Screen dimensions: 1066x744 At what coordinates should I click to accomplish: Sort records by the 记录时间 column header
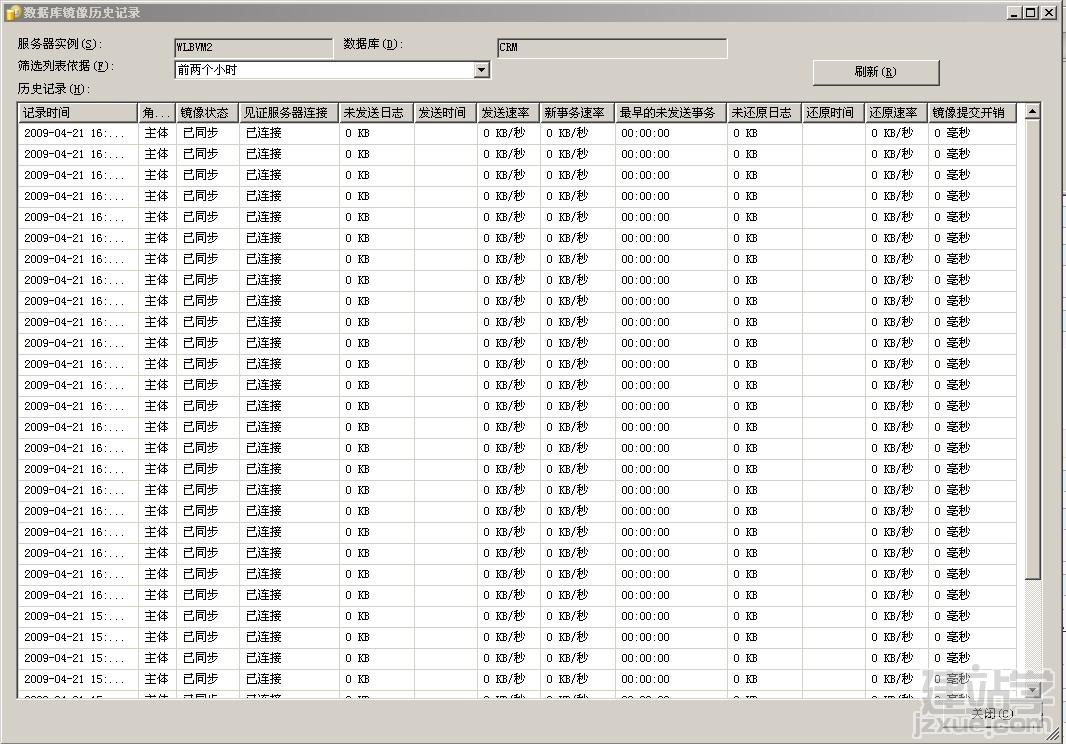(75, 111)
